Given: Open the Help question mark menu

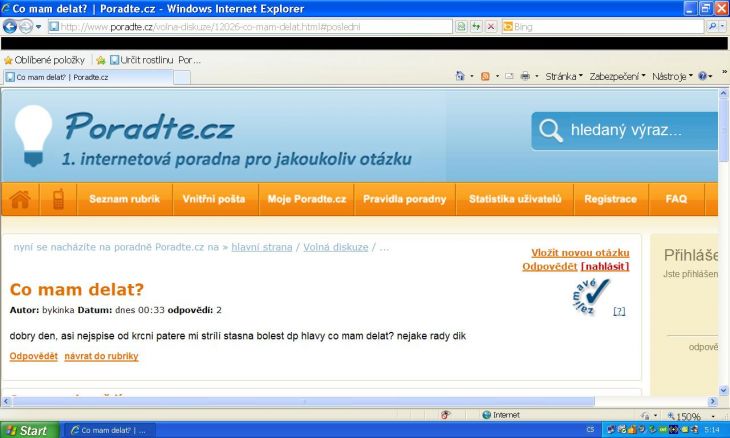Looking at the screenshot, I should (x=705, y=76).
